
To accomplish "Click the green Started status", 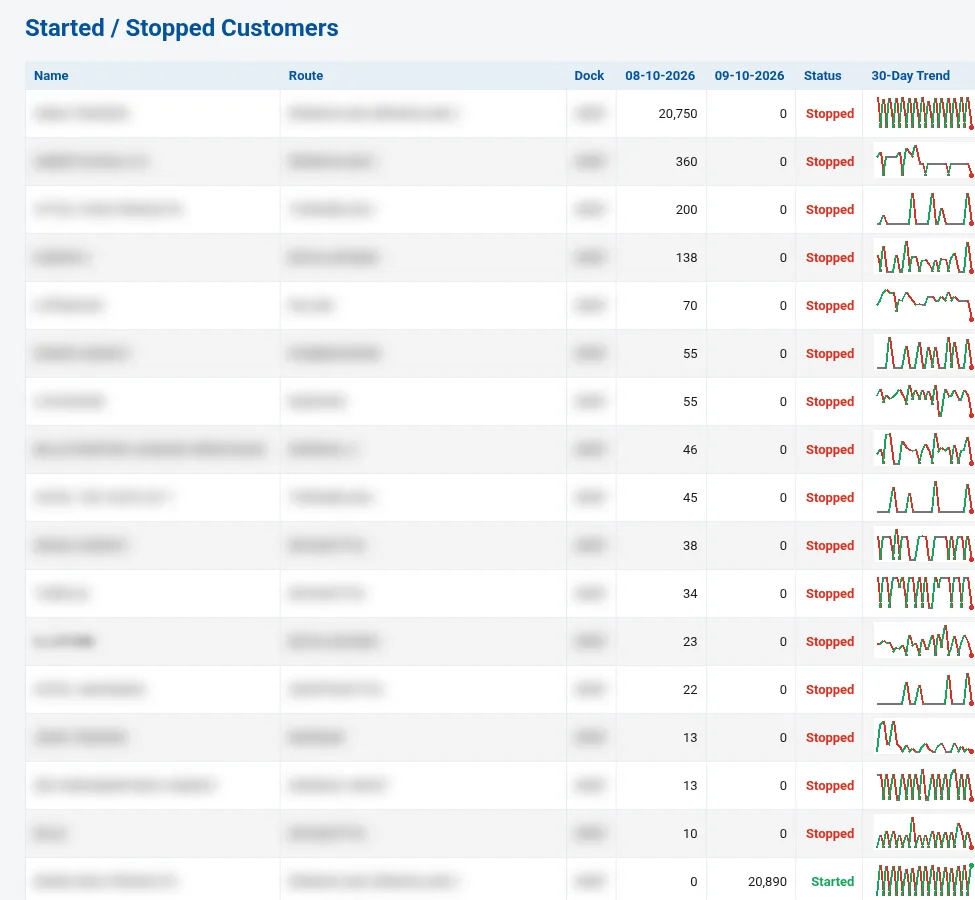I will [833, 881].
